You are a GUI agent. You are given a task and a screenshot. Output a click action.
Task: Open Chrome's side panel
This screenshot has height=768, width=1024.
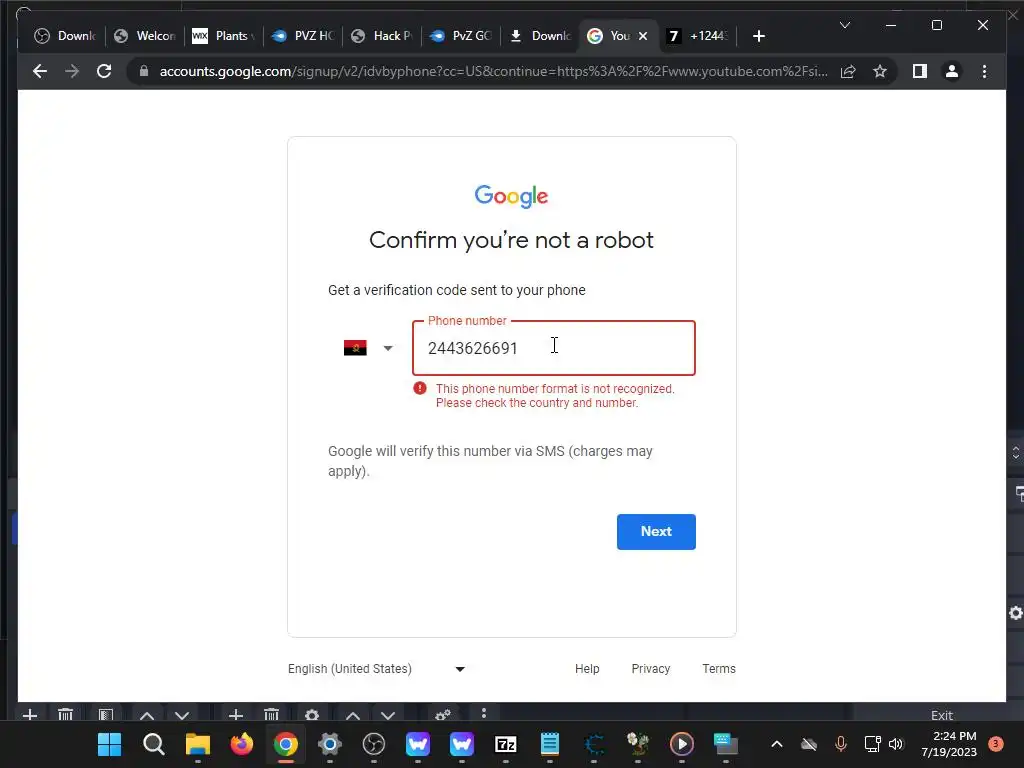pos(920,71)
